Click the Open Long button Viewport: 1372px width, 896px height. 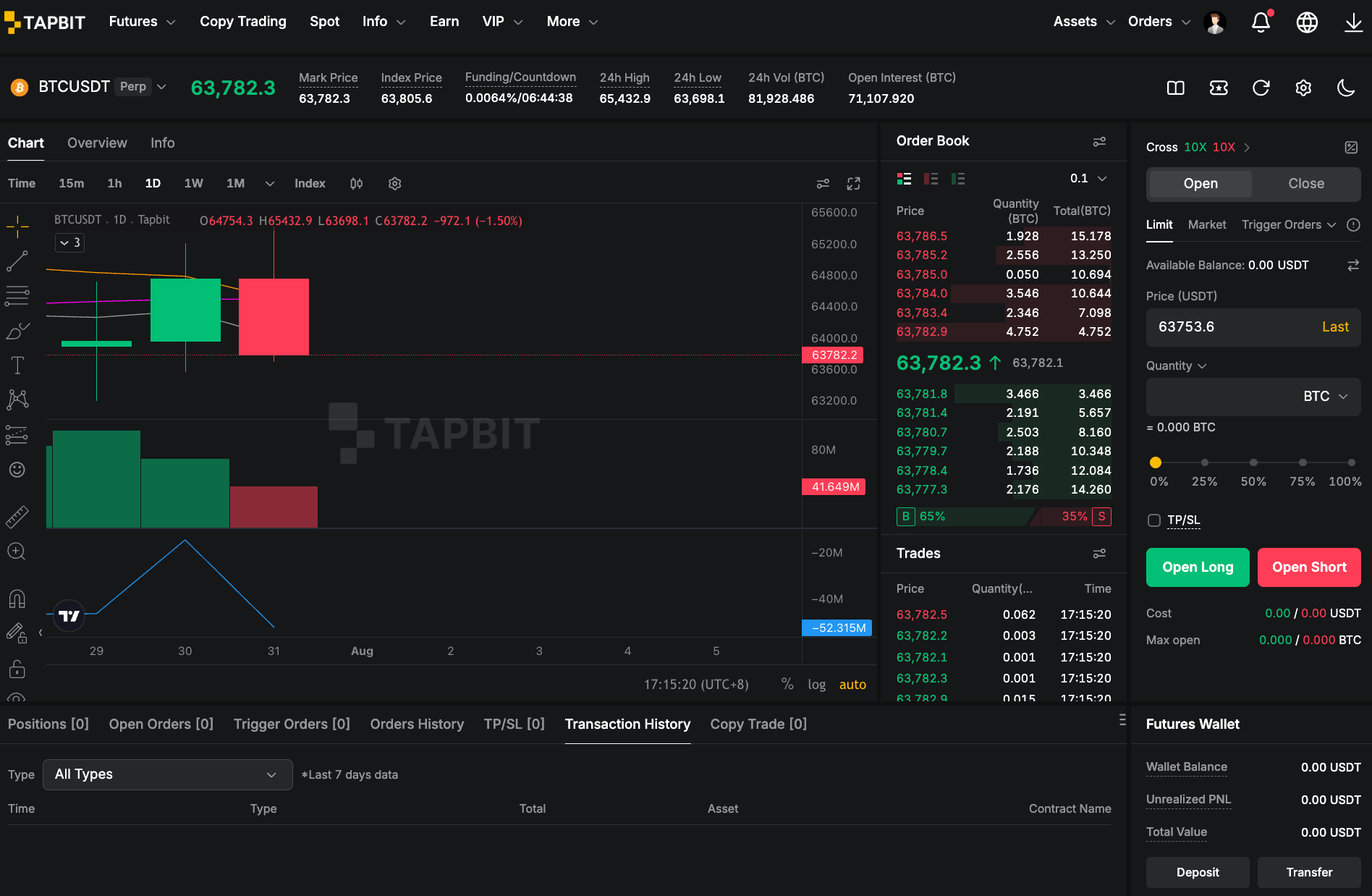coord(1198,567)
